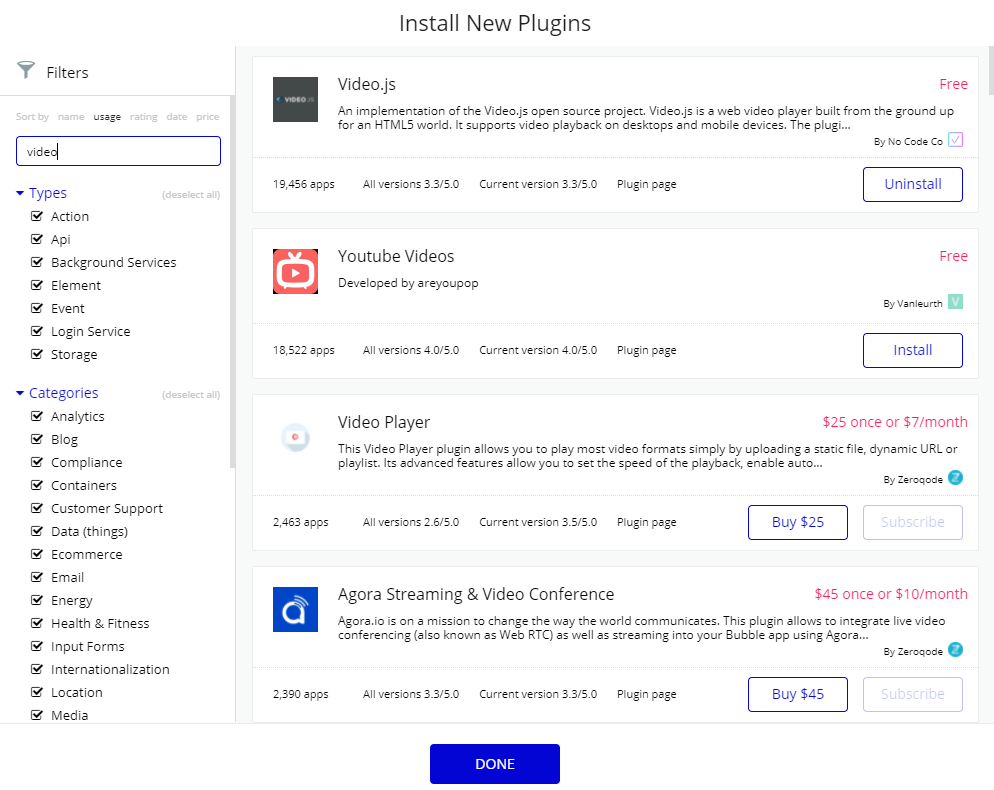The height and width of the screenshot is (790, 994).
Task: Toggle the Customer Support checkbox
Action: (37, 508)
